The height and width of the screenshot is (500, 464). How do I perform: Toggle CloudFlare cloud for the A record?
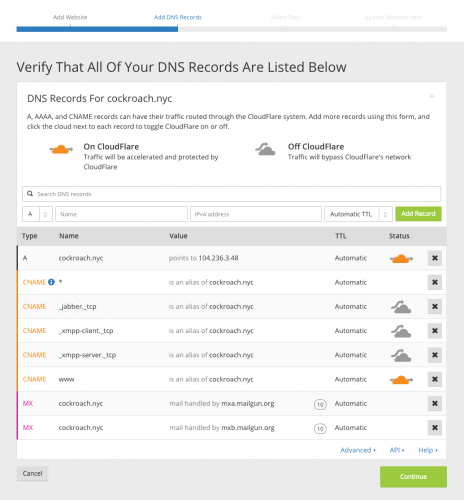tap(401, 258)
